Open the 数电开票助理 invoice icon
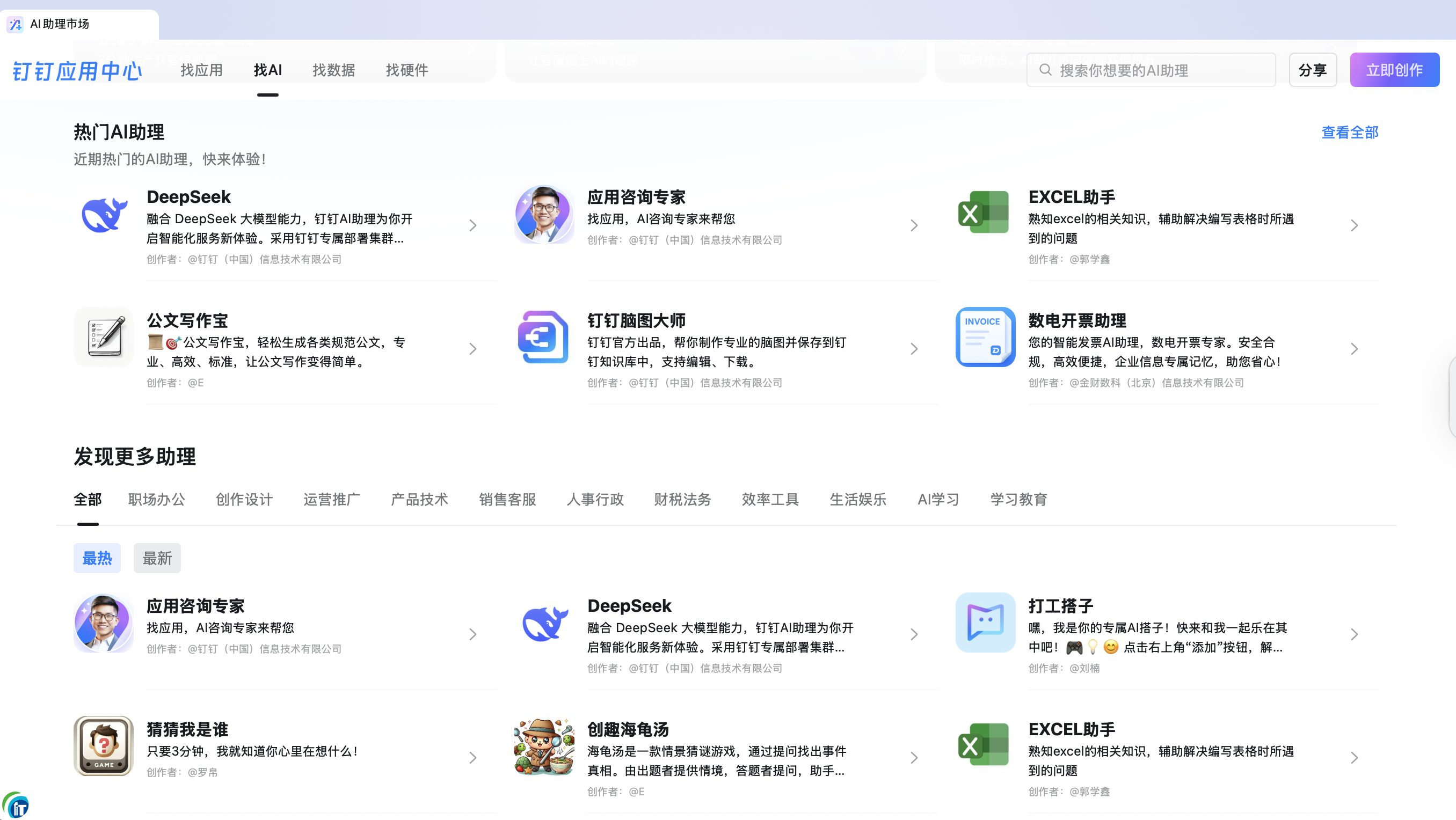 click(985, 338)
